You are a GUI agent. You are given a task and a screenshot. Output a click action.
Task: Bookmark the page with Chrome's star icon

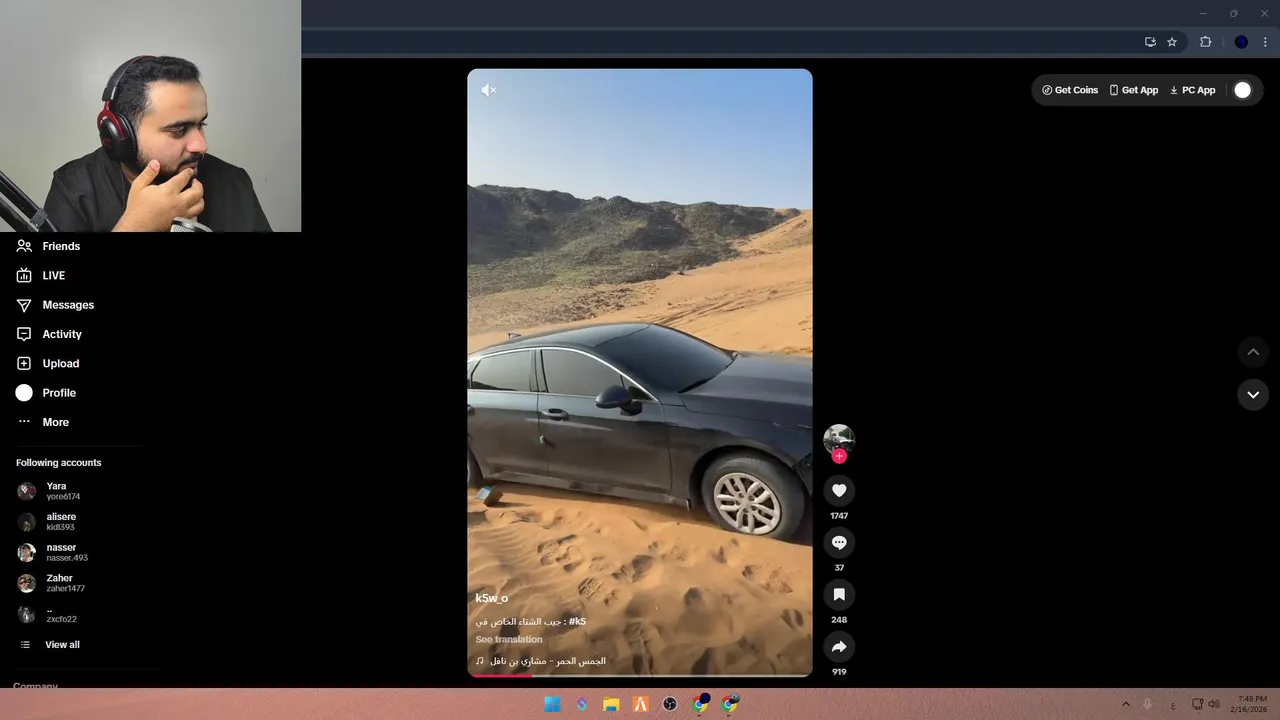(1172, 42)
